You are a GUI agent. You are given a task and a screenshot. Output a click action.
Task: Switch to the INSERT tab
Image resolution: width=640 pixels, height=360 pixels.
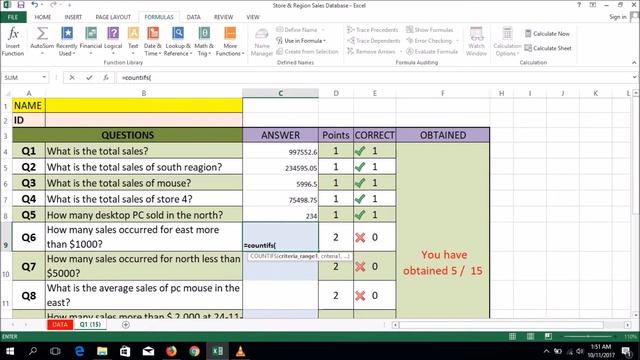(x=73, y=17)
